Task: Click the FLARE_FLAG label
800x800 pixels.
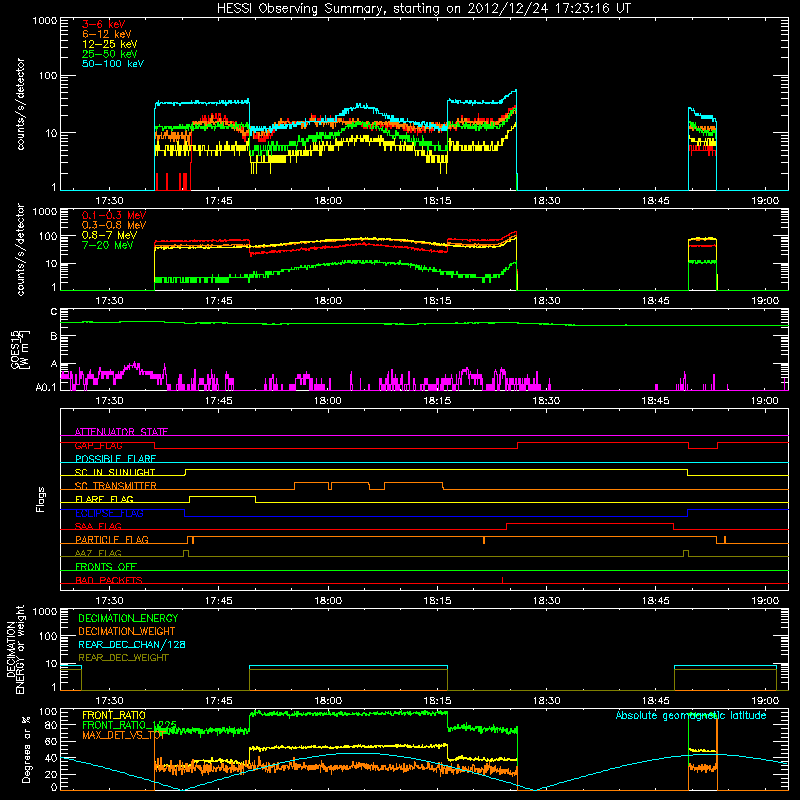Action: [x=104, y=499]
